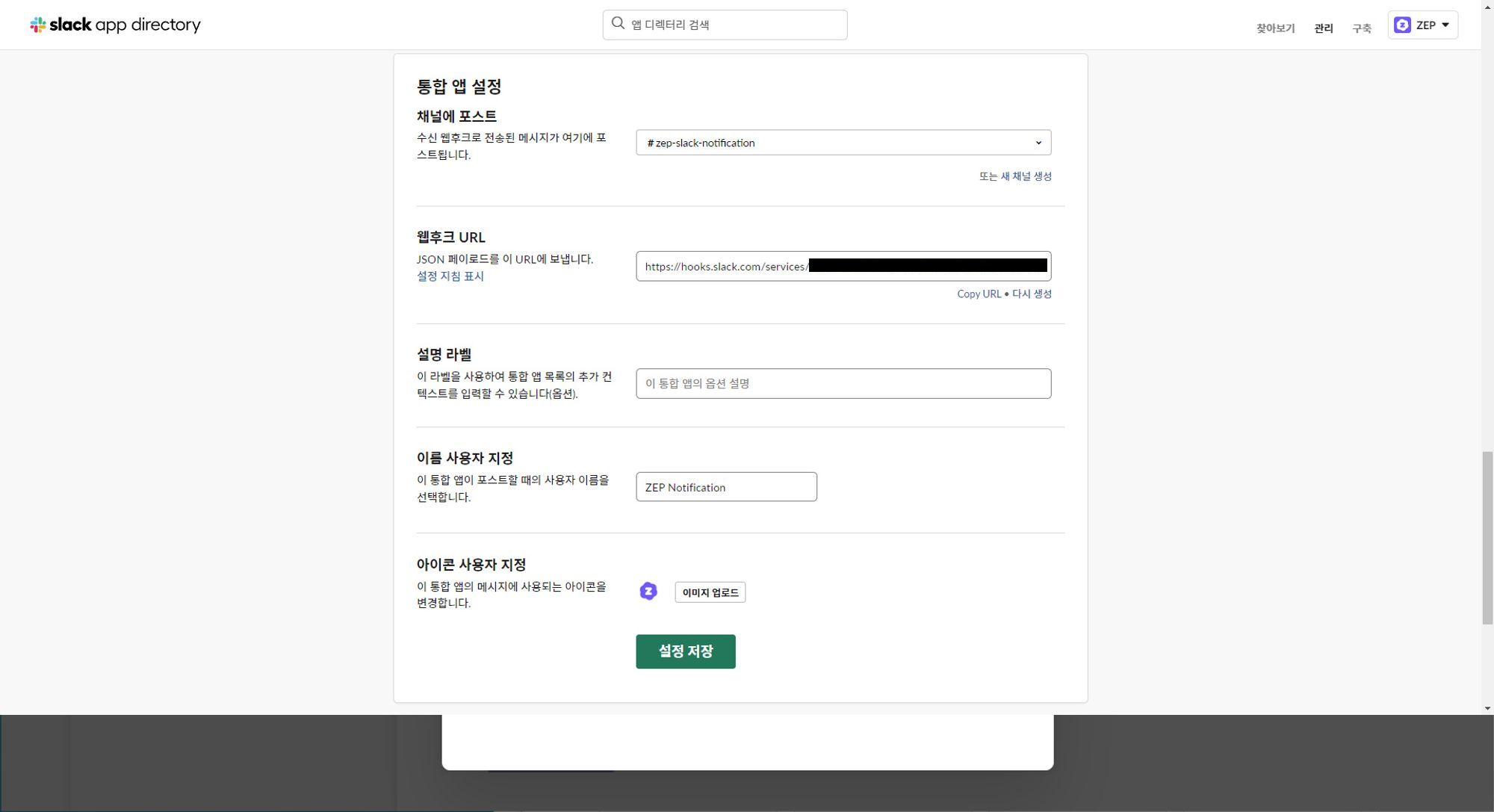1494x812 pixels.
Task: Open the 관리 menu item
Action: (x=1323, y=28)
